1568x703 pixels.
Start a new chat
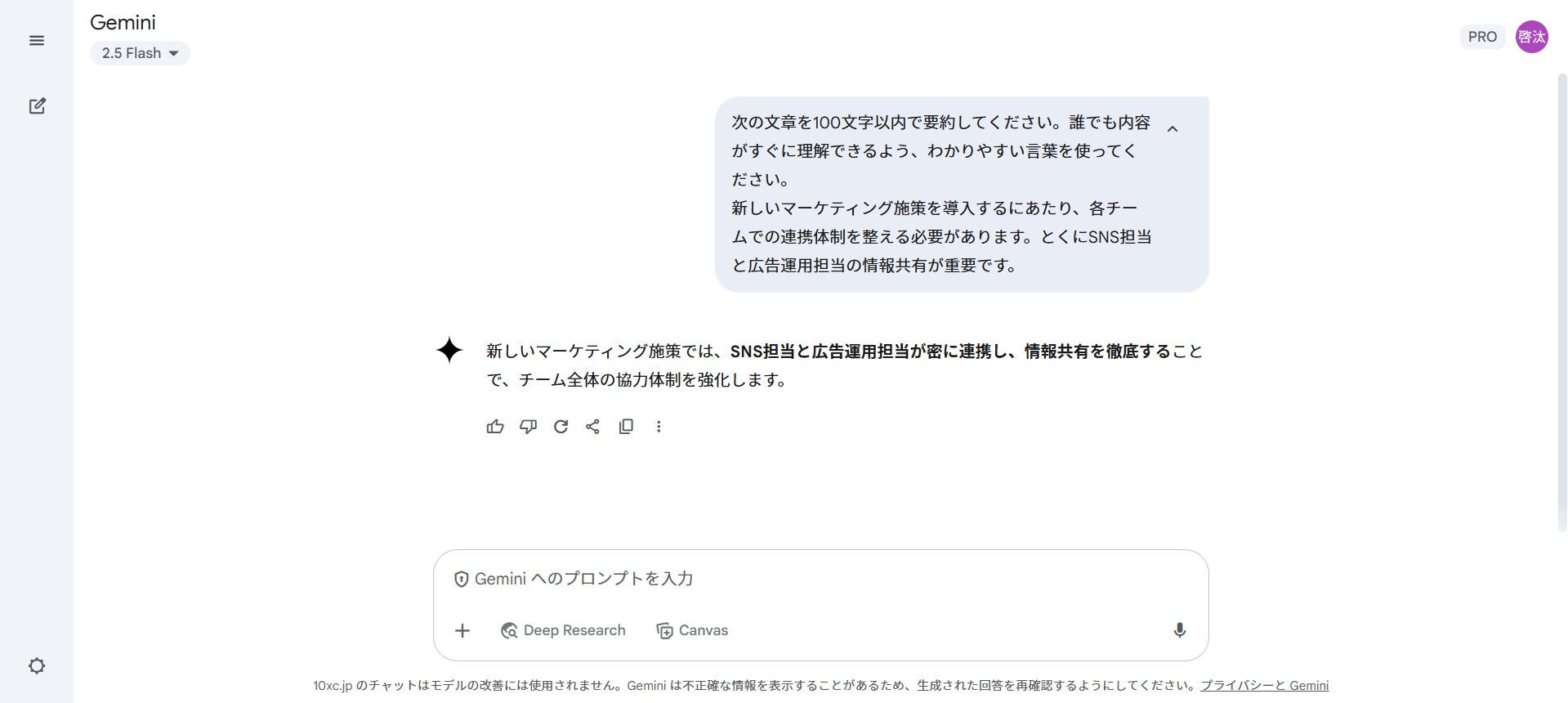click(37, 105)
